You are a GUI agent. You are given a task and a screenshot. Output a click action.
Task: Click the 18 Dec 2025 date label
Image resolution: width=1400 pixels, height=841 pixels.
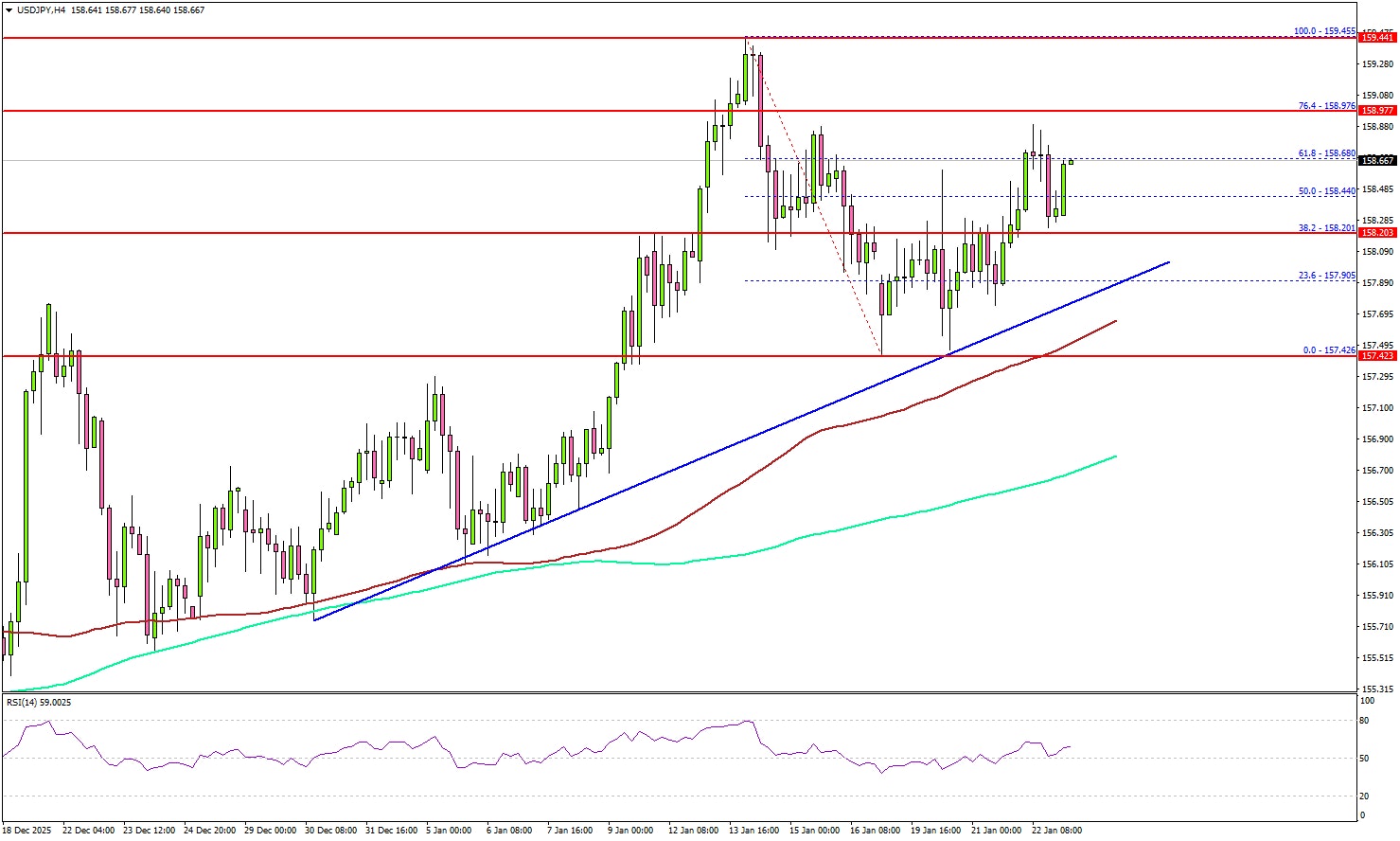(29, 831)
